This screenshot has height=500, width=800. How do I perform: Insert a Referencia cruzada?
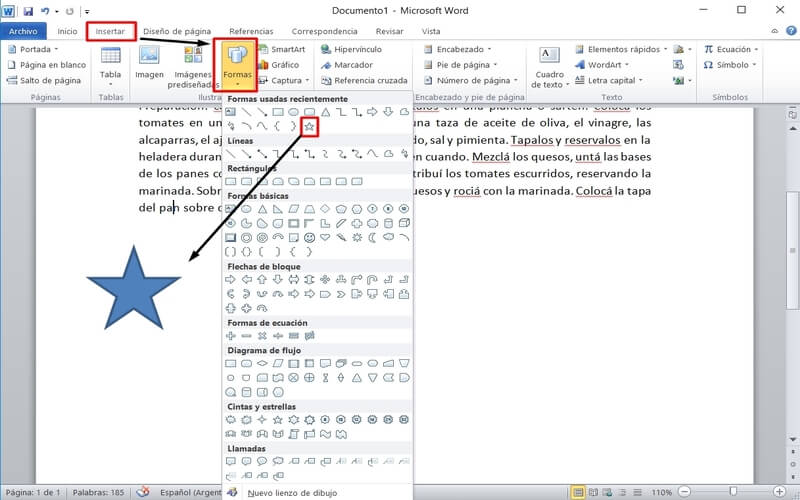pos(364,80)
